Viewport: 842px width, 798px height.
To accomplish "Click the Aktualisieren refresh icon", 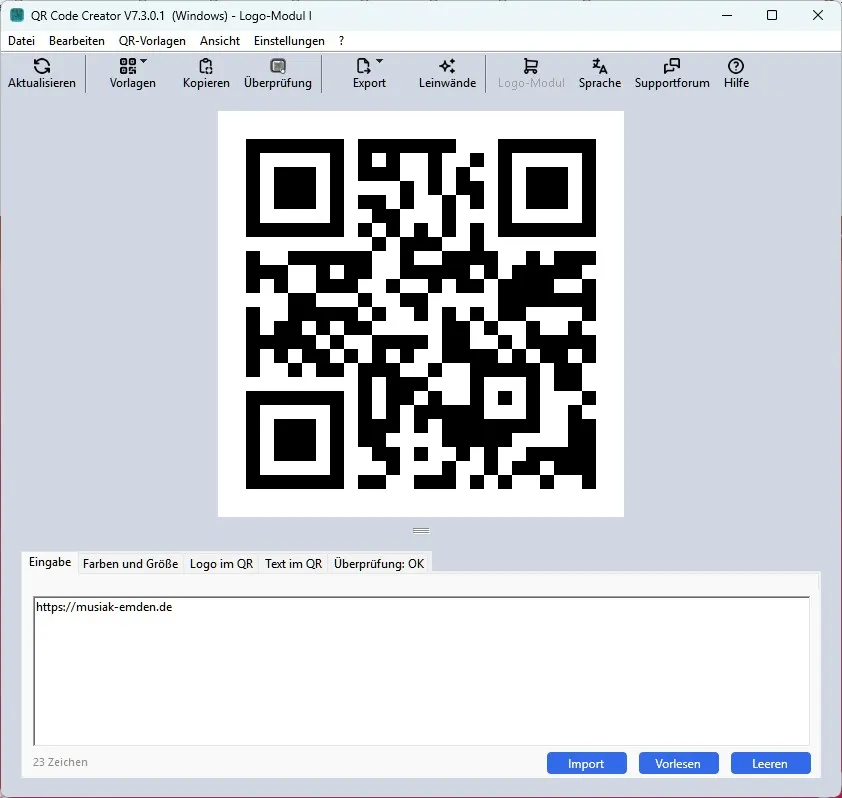I will pyautogui.click(x=42, y=66).
